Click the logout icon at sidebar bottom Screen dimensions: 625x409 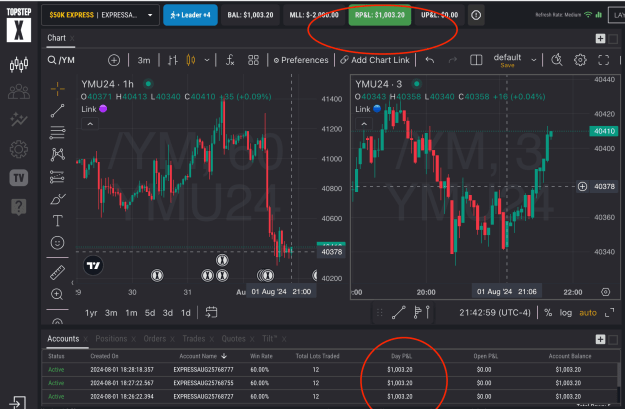17,402
